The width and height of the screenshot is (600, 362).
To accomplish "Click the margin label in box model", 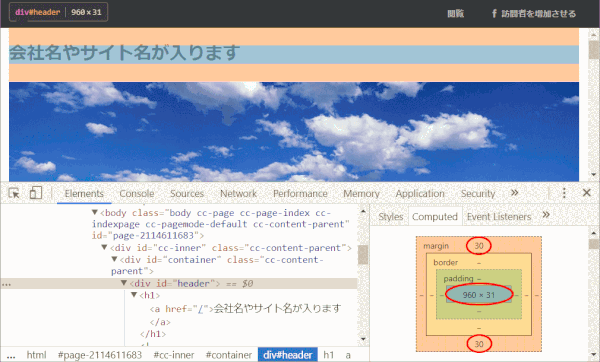I will [x=436, y=246].
